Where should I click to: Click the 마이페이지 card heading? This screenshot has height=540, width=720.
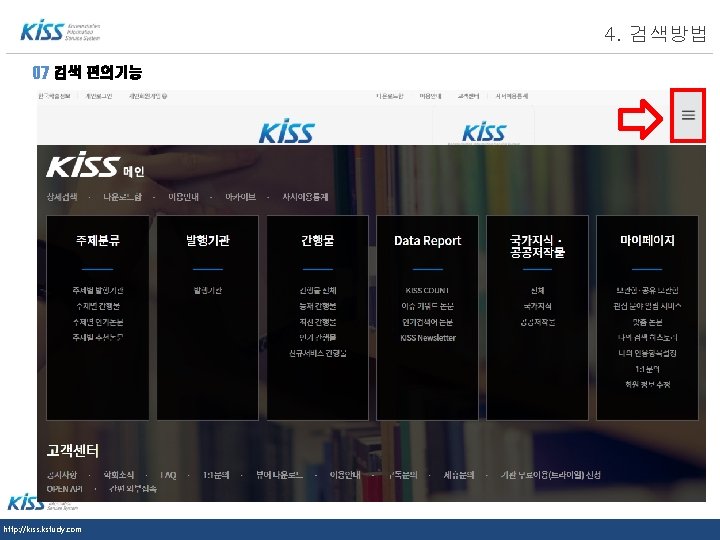tap(647, 240)
